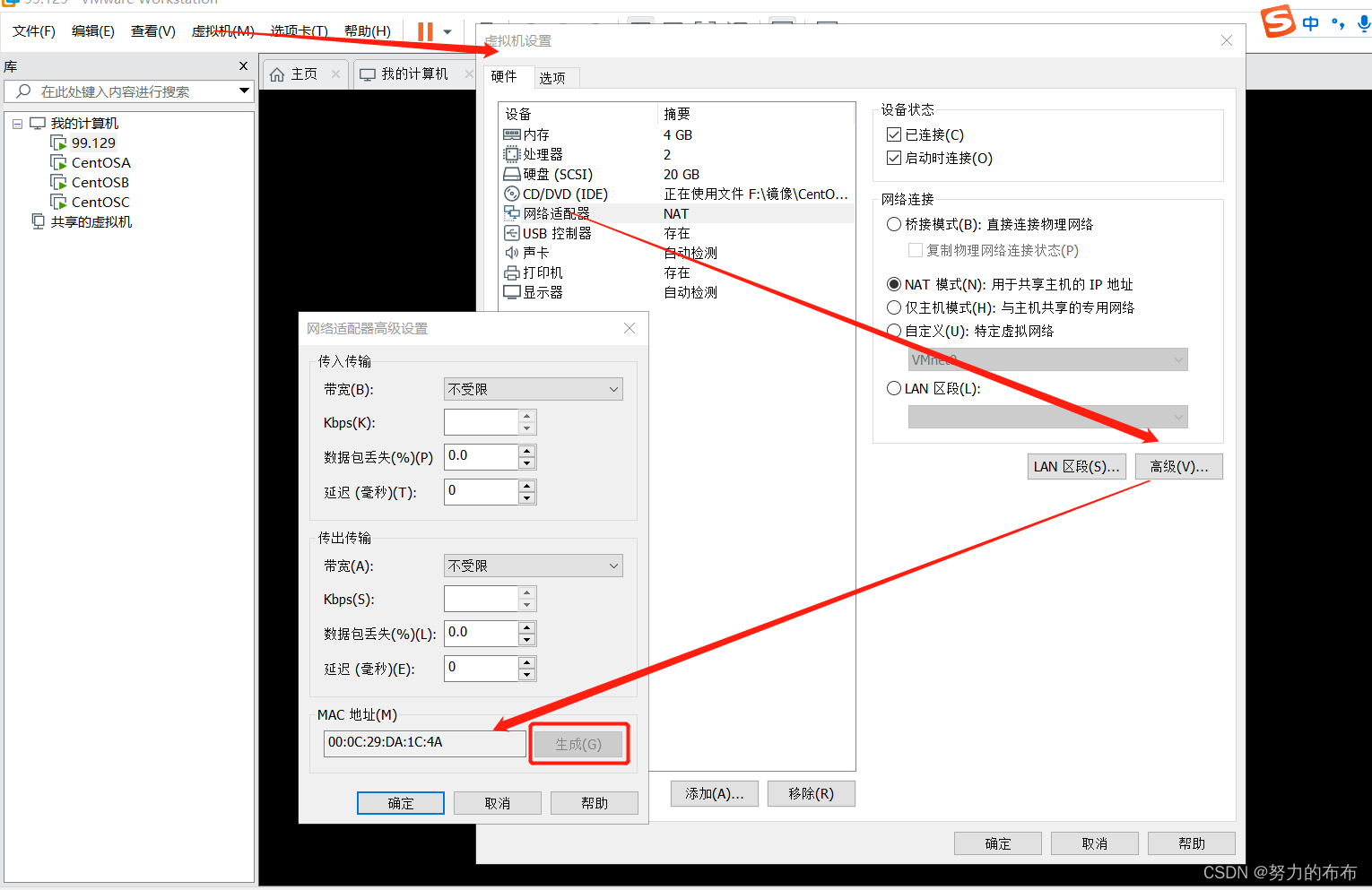1372x890 pixels.
Task: Open the 编辑(E) menu
Action: point(93,31)
